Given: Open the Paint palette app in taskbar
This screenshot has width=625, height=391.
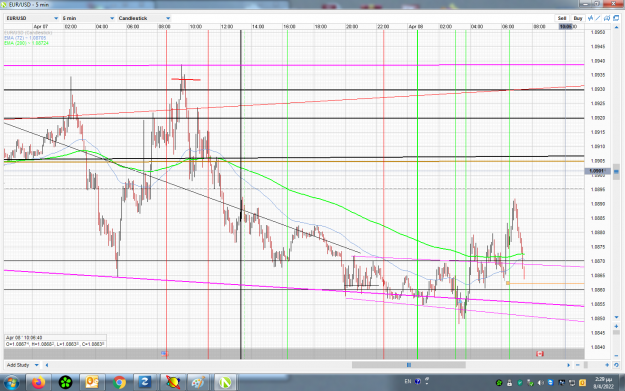Looking at the screenshot, I should point(198,383).
